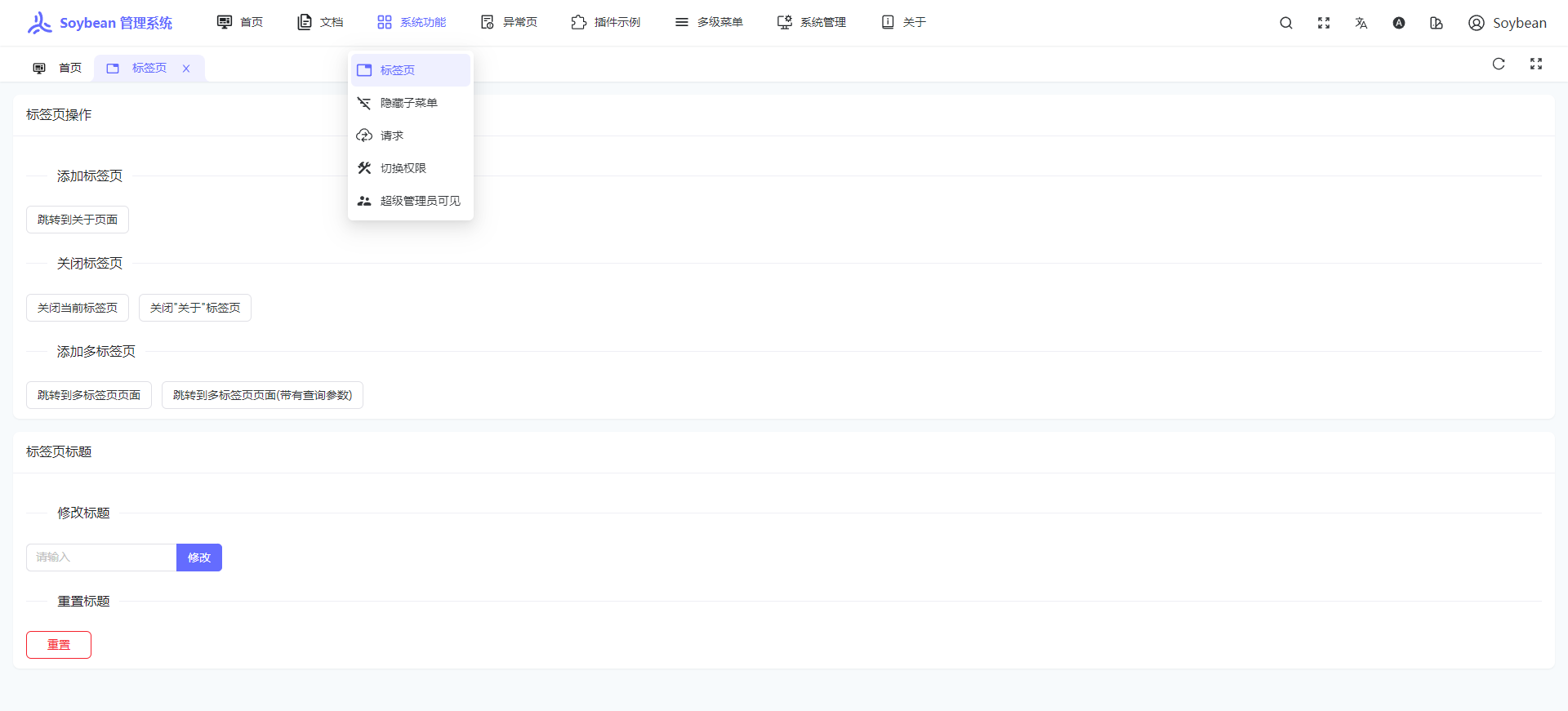This screenshot has width=1568, height=711.
Task: Open 系统功能 top menu
Action: 412,22
